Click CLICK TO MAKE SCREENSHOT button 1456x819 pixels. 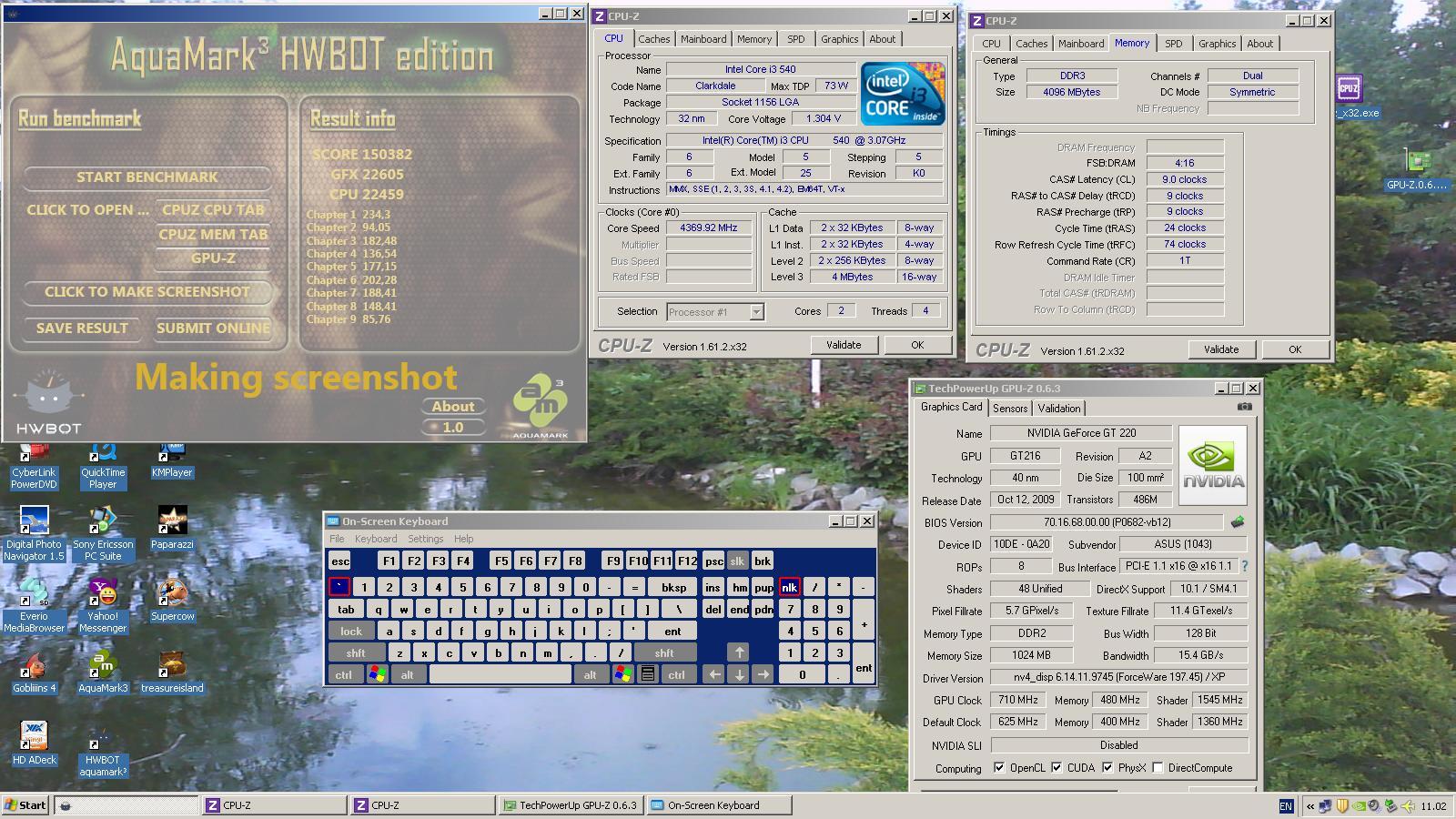tap(147, 292)
